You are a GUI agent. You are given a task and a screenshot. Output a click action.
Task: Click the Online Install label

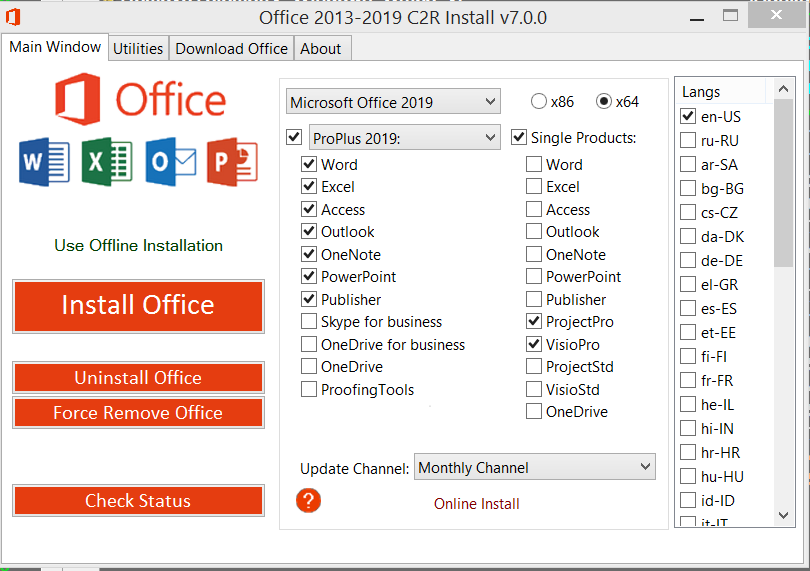click(x=476, y=504)
